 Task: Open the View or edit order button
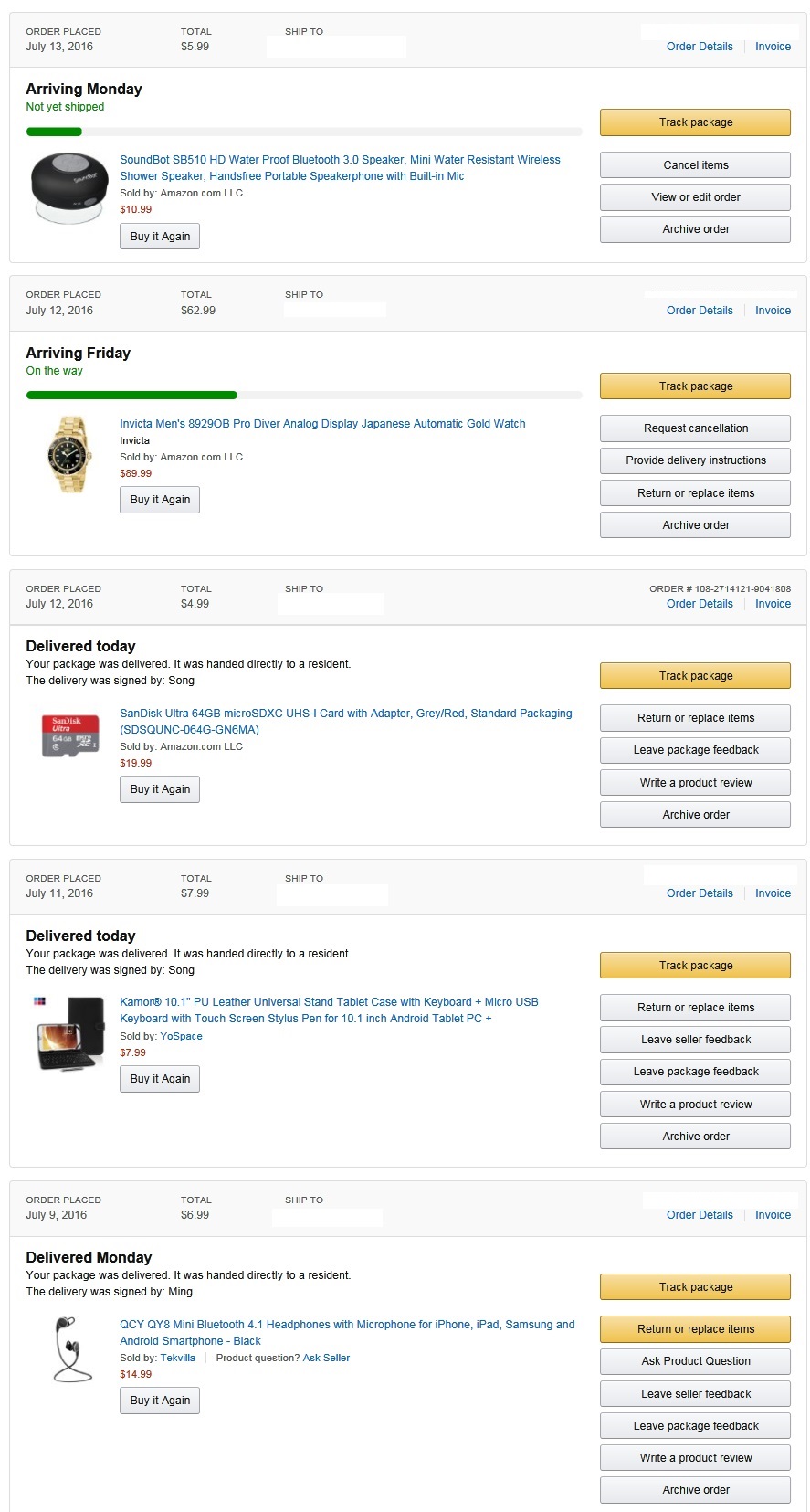[x=695, y=197]
